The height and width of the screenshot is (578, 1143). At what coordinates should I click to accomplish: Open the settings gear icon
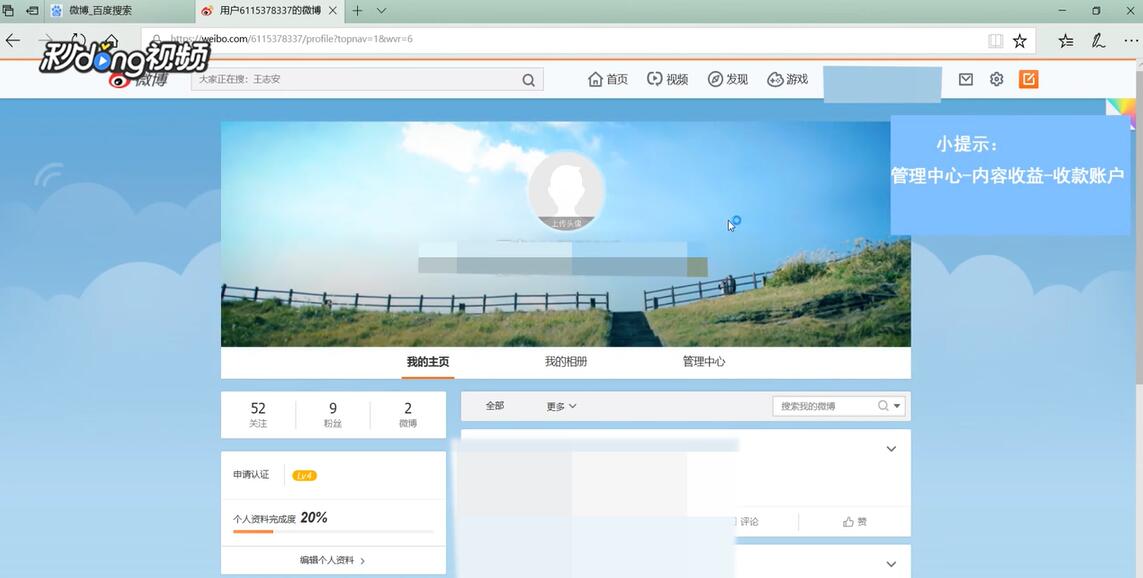(x=996, y=79)
